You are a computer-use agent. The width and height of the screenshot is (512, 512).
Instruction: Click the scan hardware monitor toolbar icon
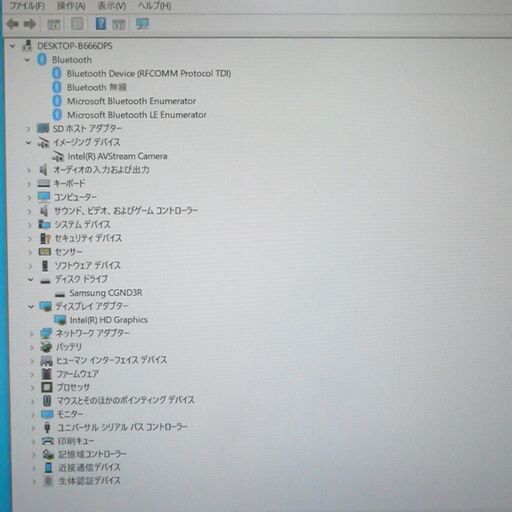[142, 24]
